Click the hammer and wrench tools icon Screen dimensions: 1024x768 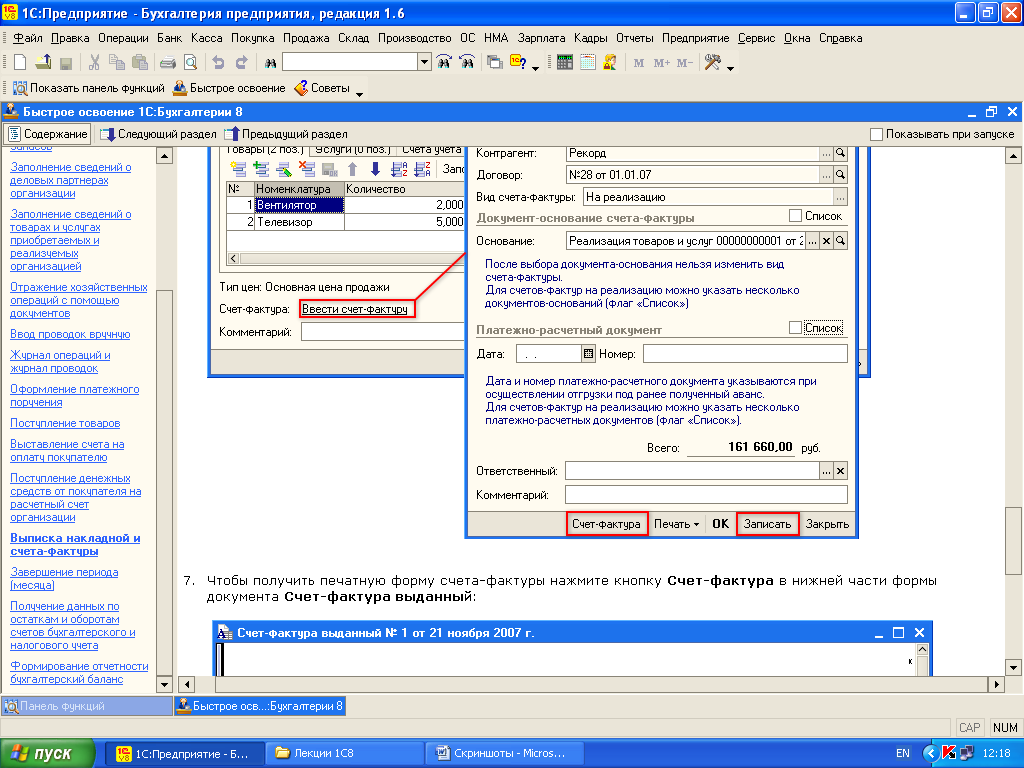[712, 63]
